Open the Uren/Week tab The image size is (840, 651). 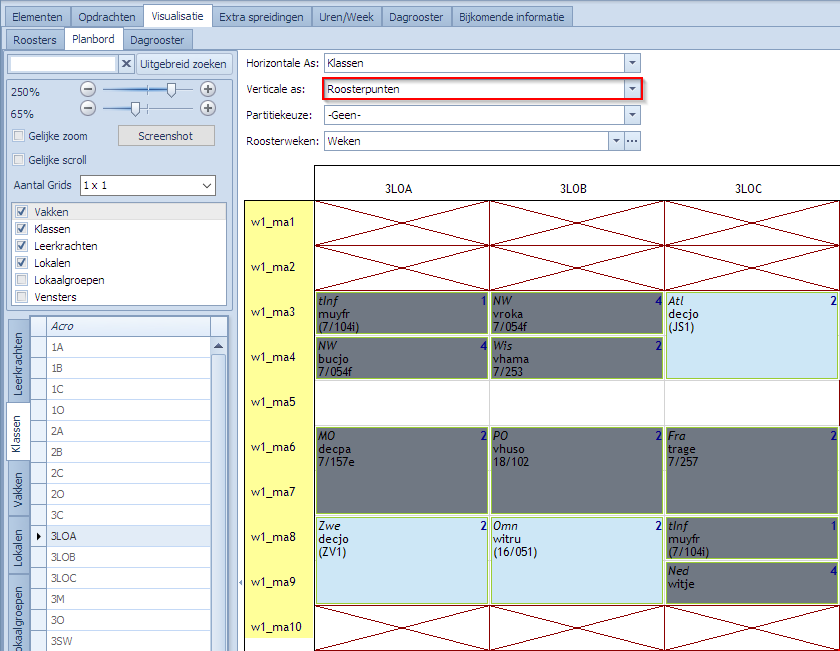coord(346,17)
